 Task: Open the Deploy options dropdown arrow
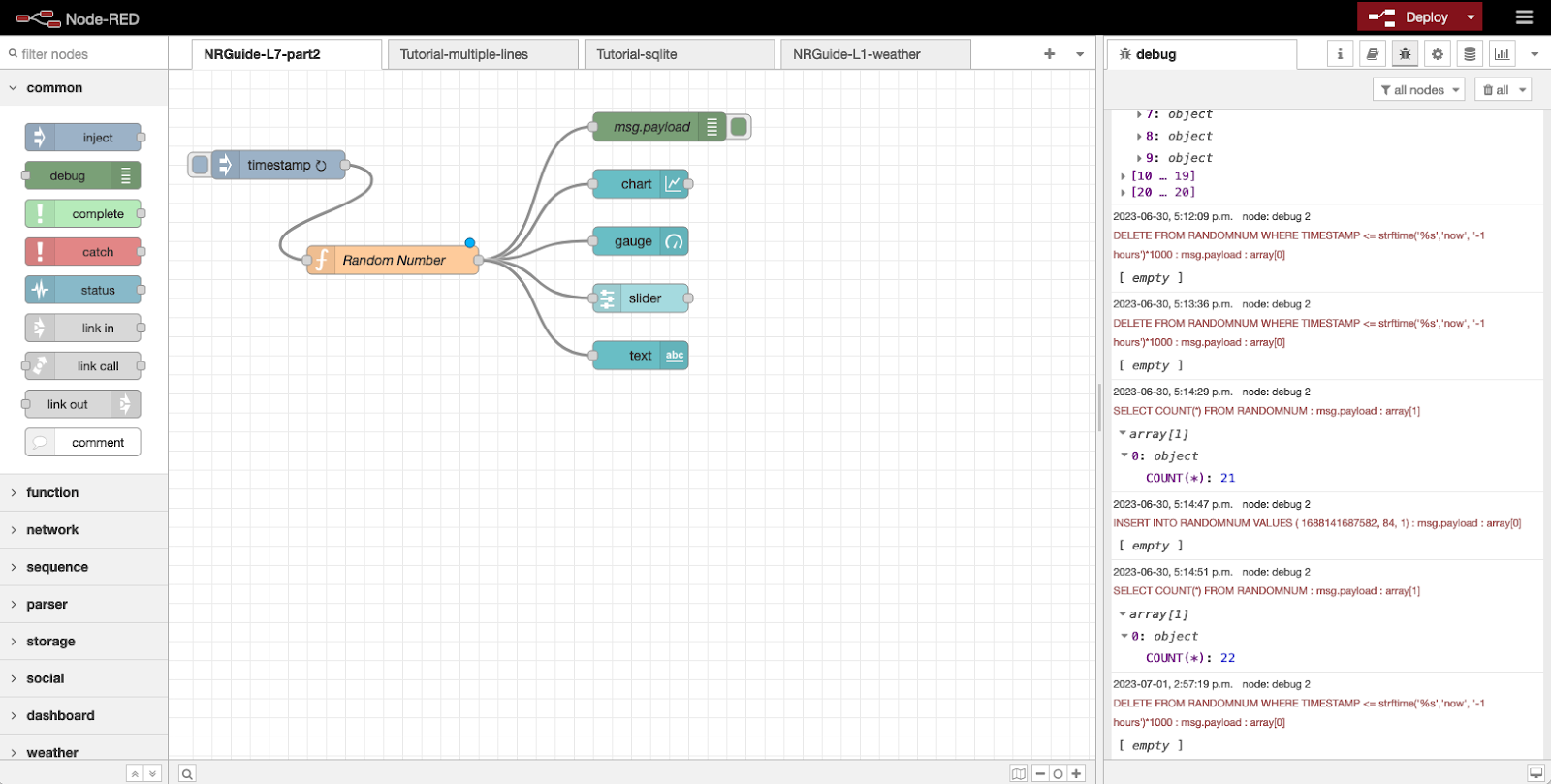[1471, 17]
